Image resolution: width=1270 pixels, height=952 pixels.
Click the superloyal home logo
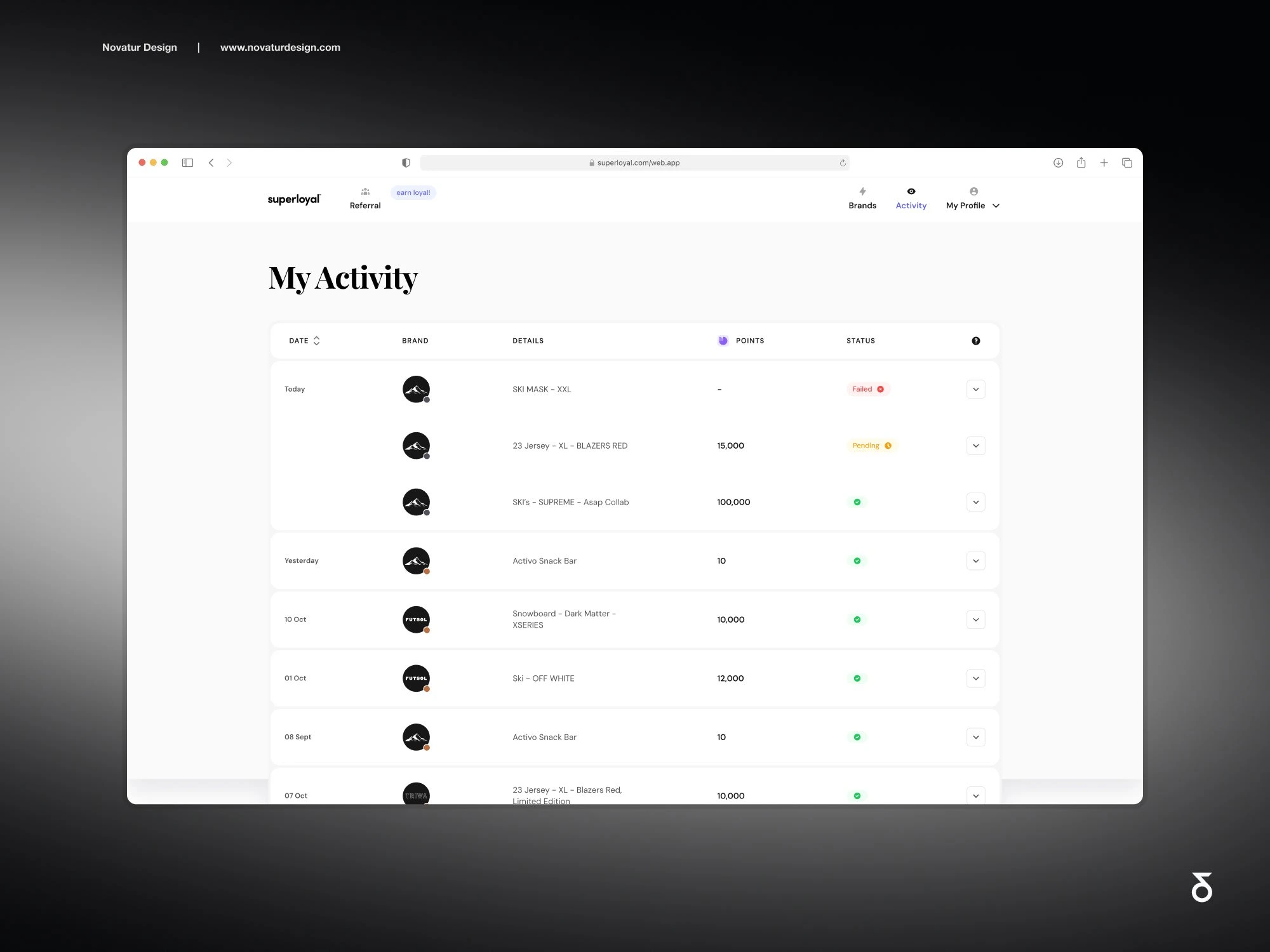coord(293,199)
